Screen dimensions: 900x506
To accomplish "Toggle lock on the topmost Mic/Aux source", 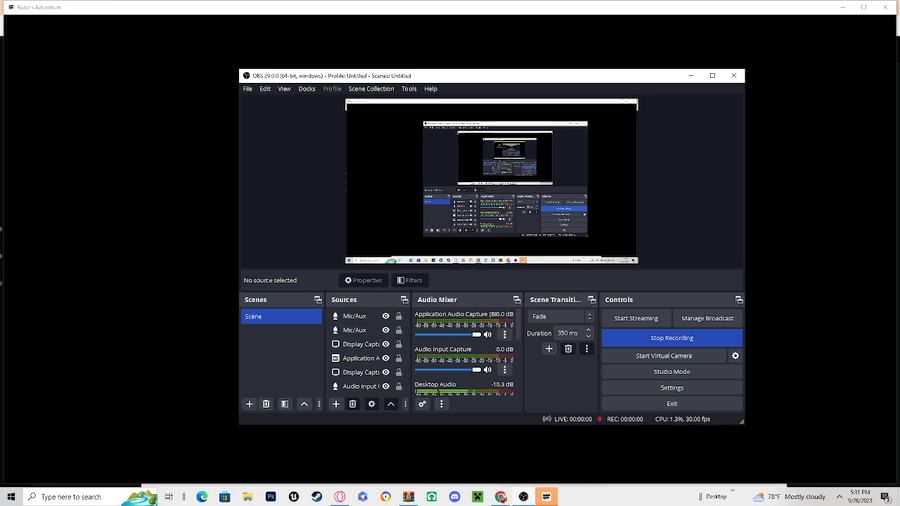I will pos(398,316).
